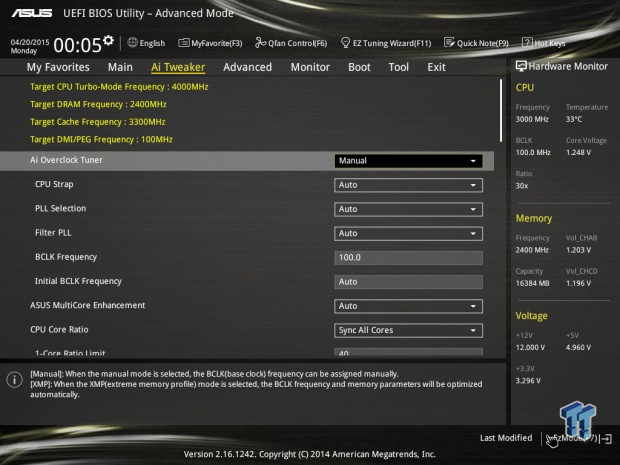The width and height of the screenshot is (620, 465).
Task: Expand the CPU Core Ratio dropdown
Action: coord(408,330)
